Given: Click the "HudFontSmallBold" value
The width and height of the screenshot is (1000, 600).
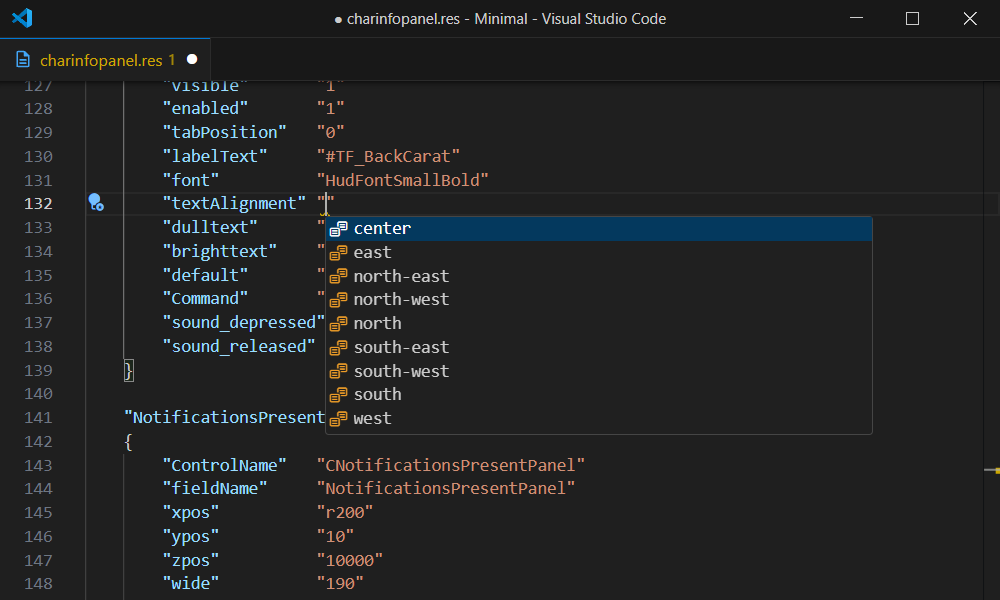Looking at the screenshot, I should tap(402, 180).
